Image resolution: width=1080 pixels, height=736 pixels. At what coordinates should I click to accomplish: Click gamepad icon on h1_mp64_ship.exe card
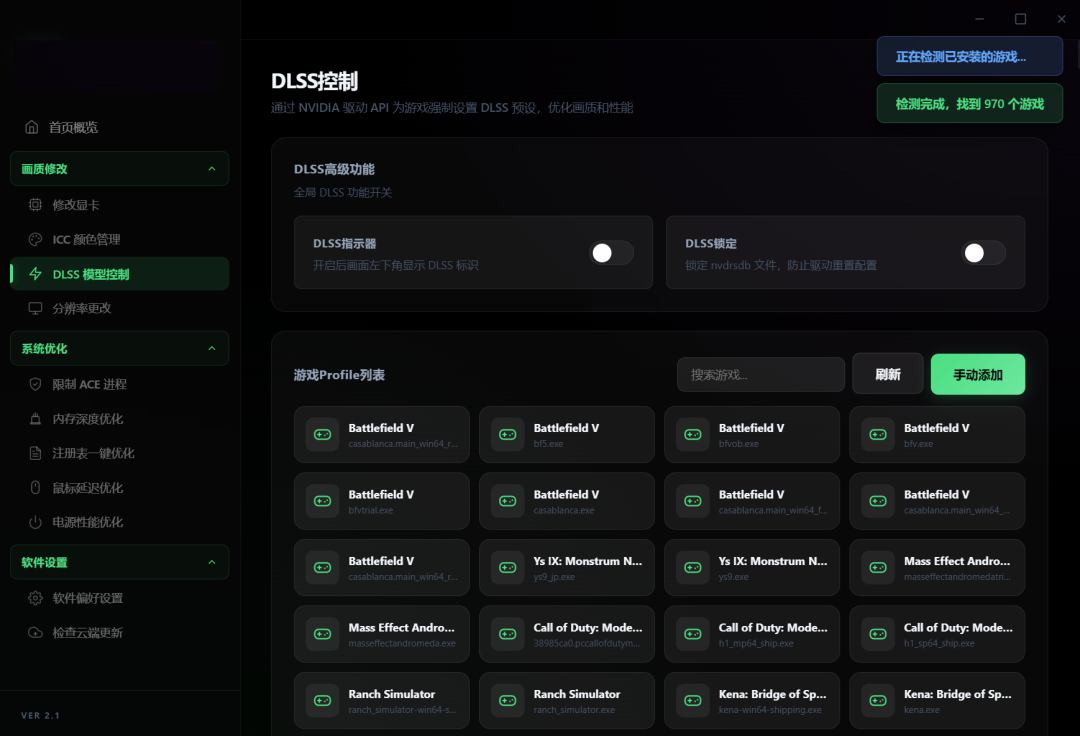click(x=693, y=634)
